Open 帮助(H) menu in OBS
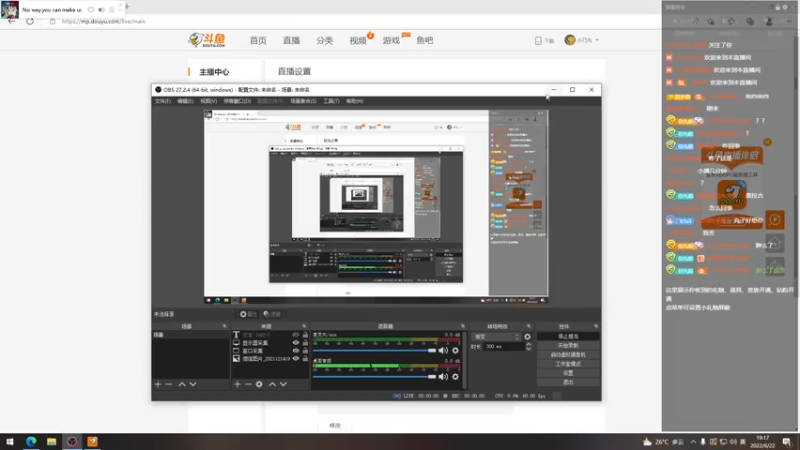 [x=355, y=101]
